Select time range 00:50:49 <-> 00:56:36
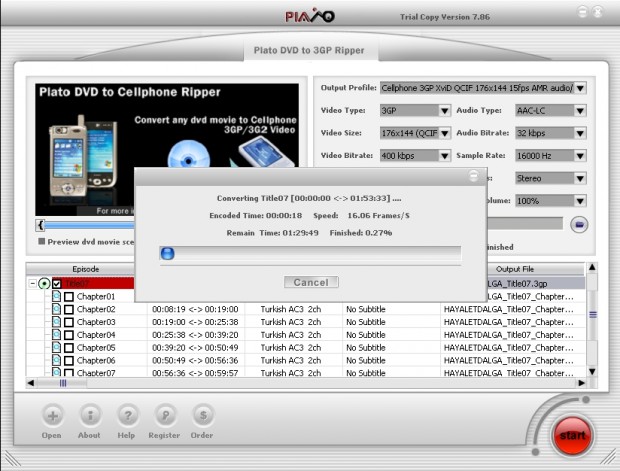 (195, 360)
